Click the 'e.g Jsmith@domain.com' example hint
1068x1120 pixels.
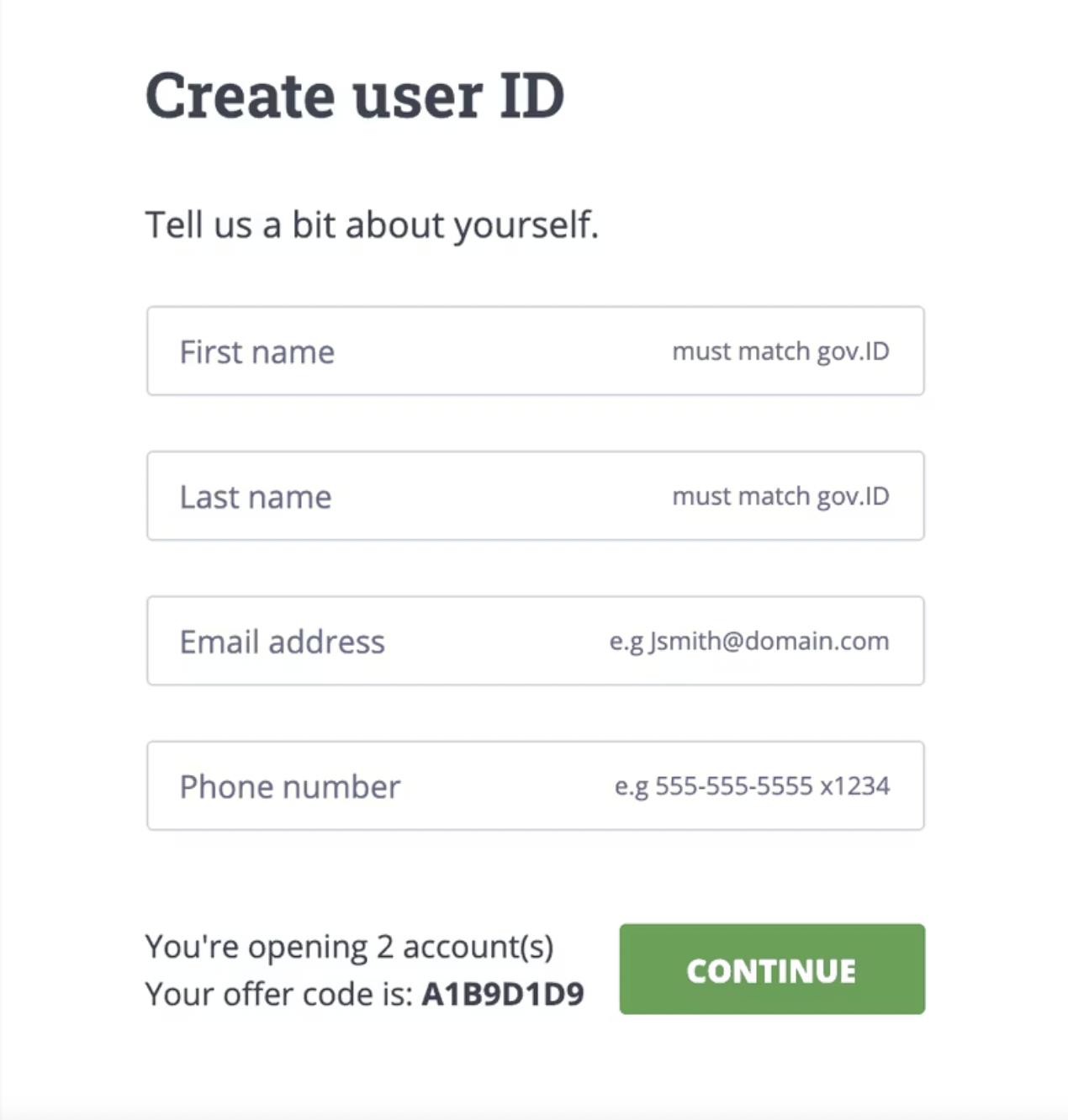tap(748, 642)
